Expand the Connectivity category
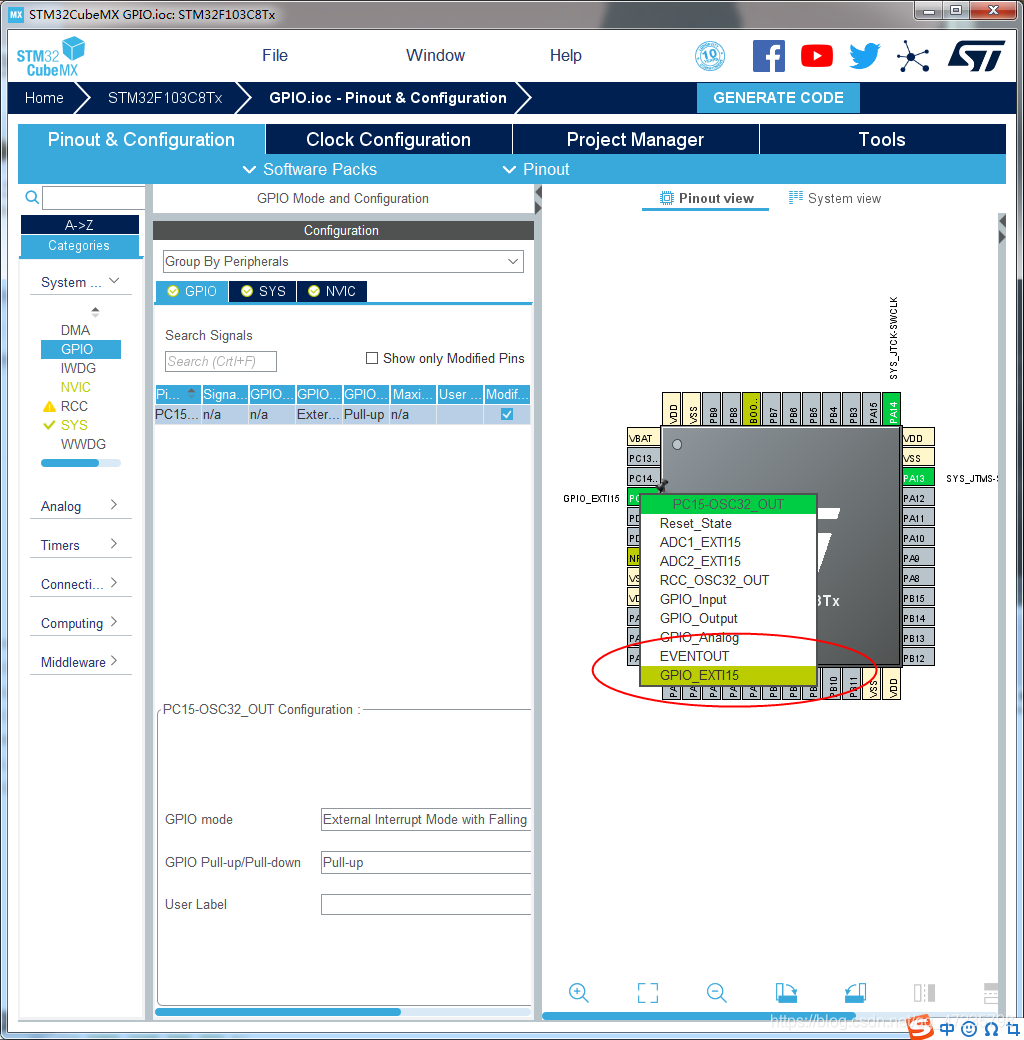The height and width of the screenshot is (1040, 1024). pos(80,584)
